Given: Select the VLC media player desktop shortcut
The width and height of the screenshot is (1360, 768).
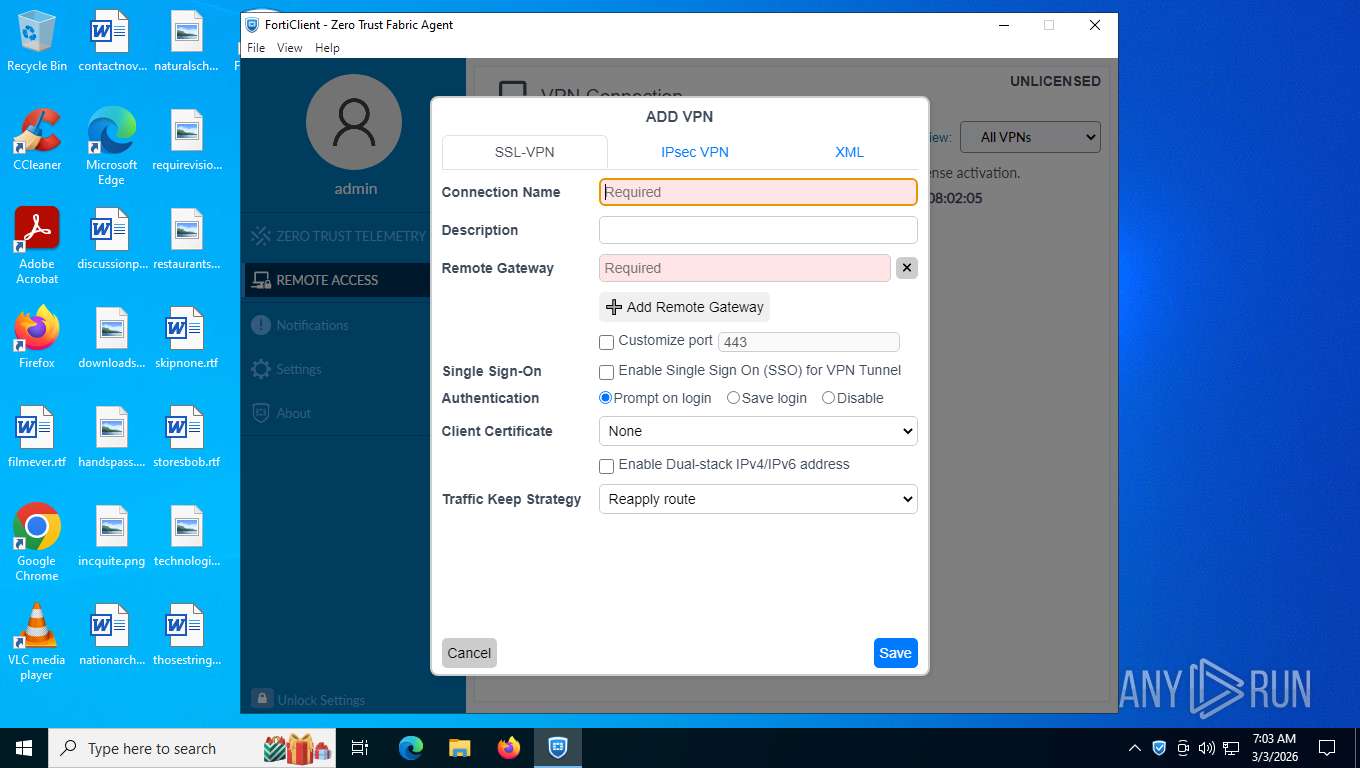Looking at the screenshot, I should (37, 642).
